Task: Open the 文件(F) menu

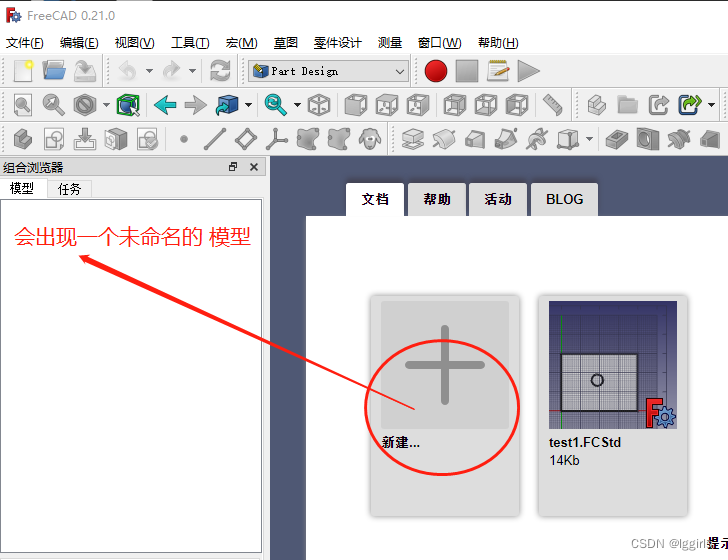Action: pyautogui.click(x=25, y=43)
